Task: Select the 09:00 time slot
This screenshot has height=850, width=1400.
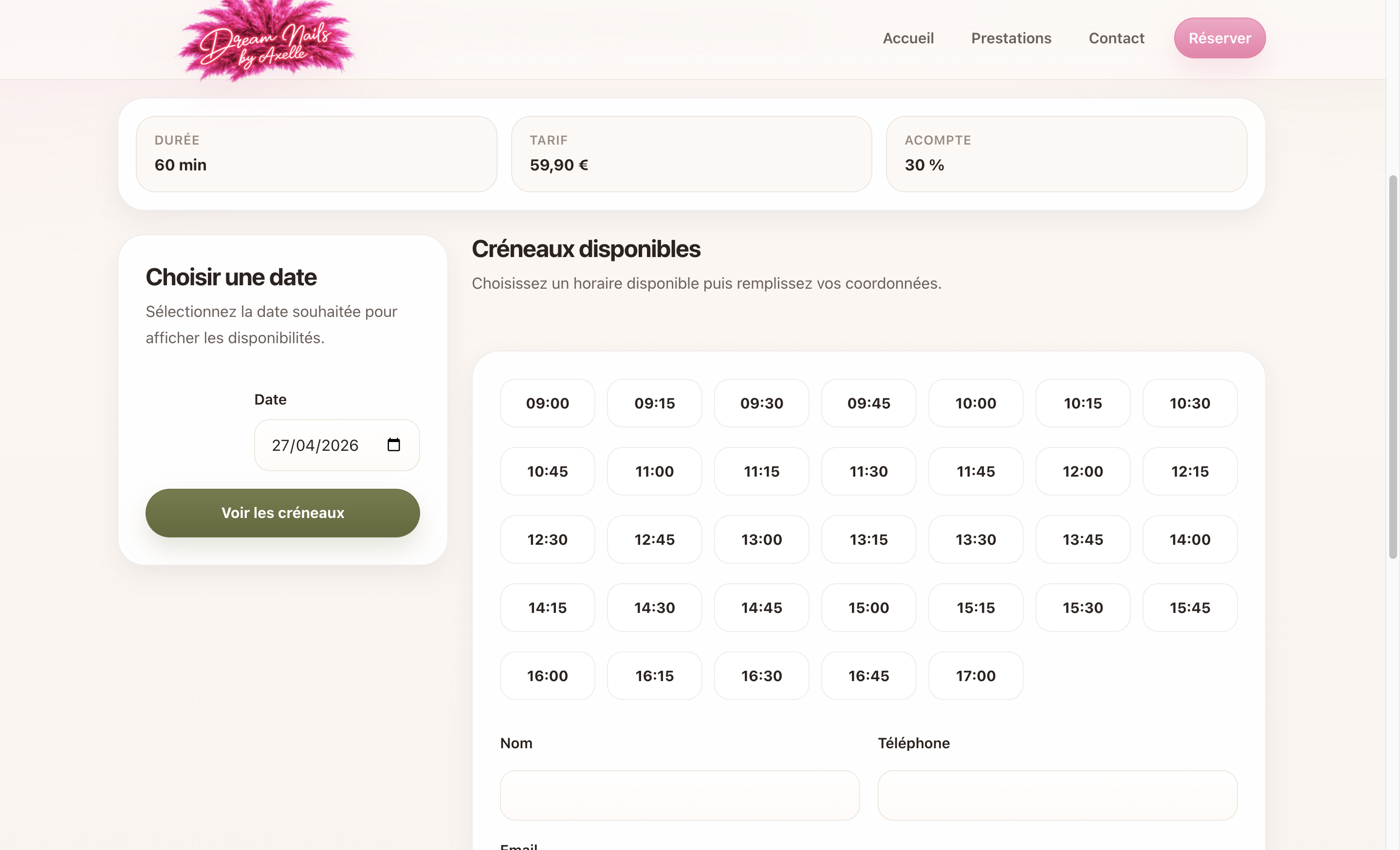Action: point(547,403)
